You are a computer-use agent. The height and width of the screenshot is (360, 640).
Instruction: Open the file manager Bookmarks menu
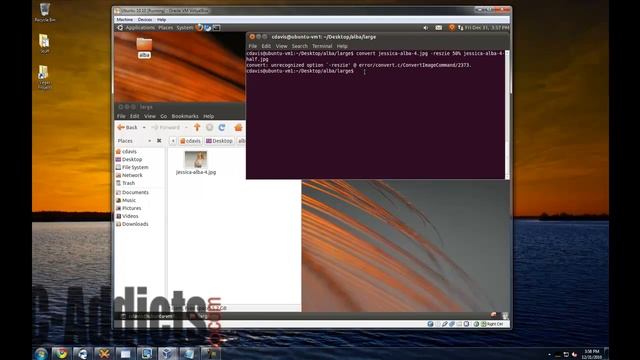pos(185,116)
